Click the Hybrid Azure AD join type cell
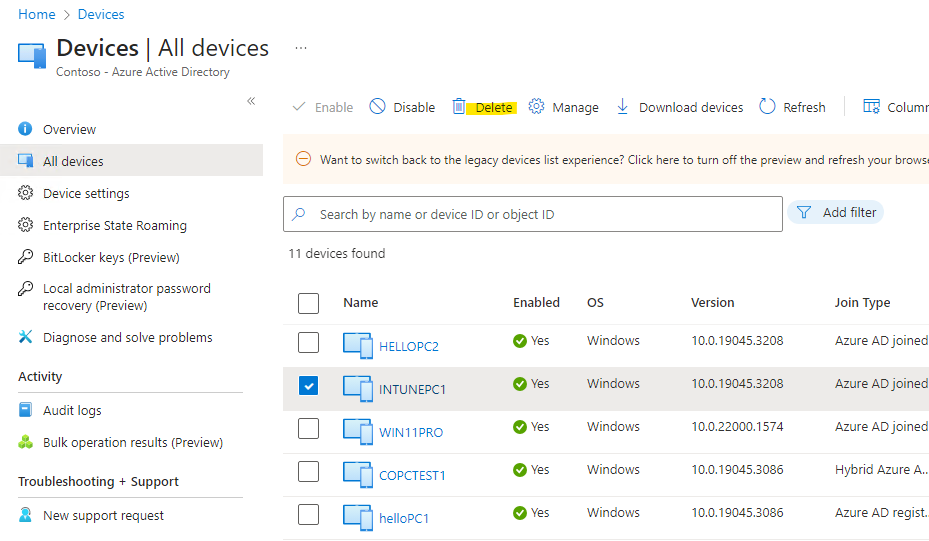The image size is (929, 541). (x=882, y=469)
